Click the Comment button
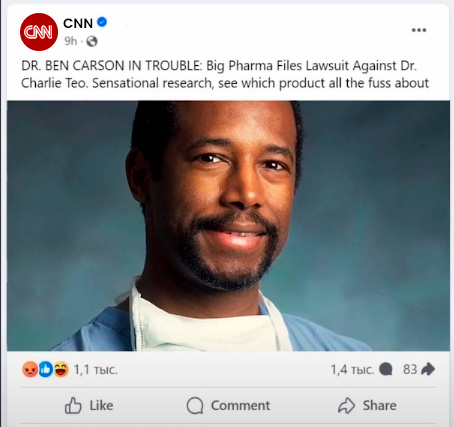The width and height of the screenshot is (454, 427). click(228, 406)
